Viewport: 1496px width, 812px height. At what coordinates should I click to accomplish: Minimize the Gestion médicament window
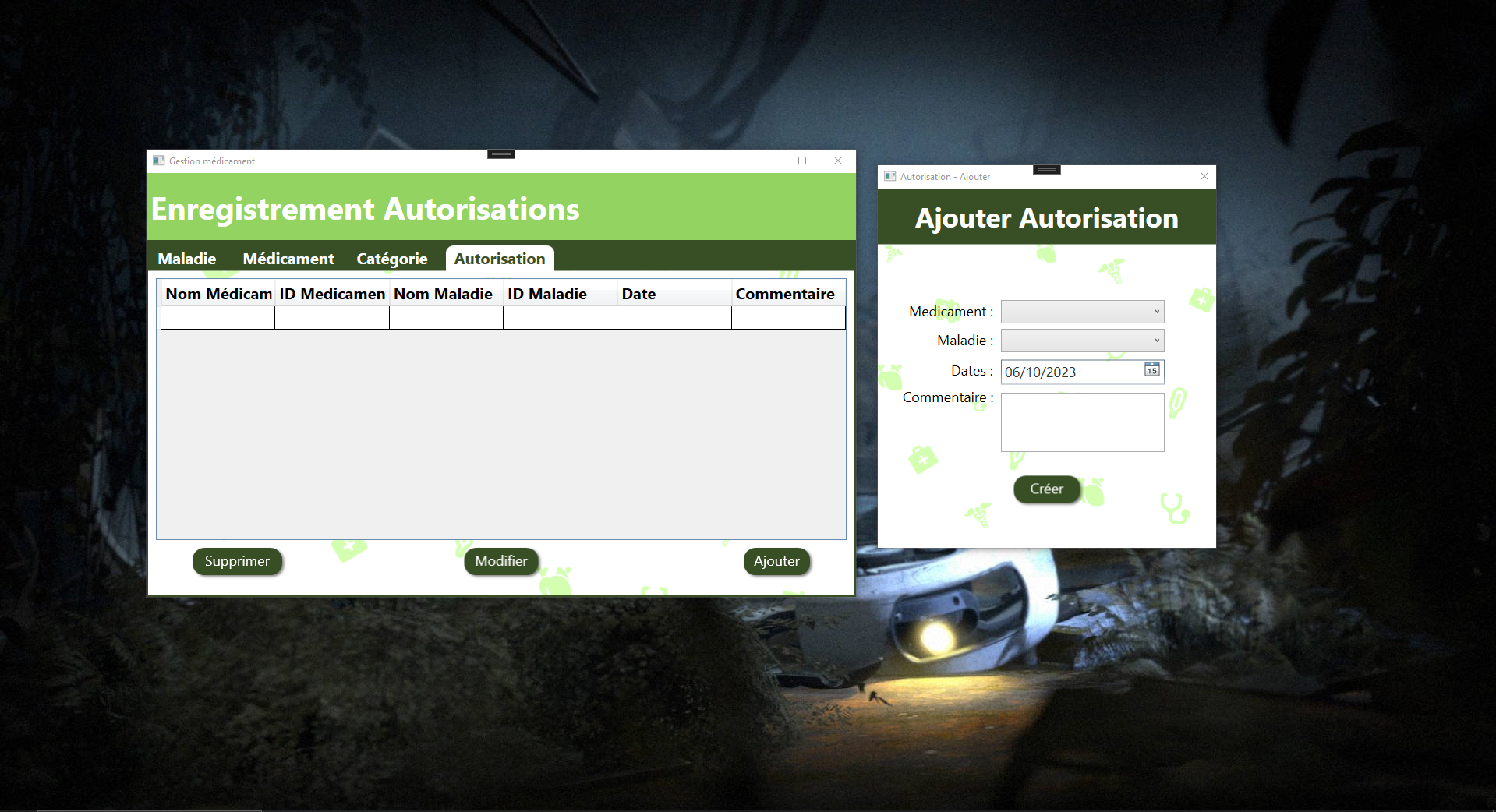point(766,161)
